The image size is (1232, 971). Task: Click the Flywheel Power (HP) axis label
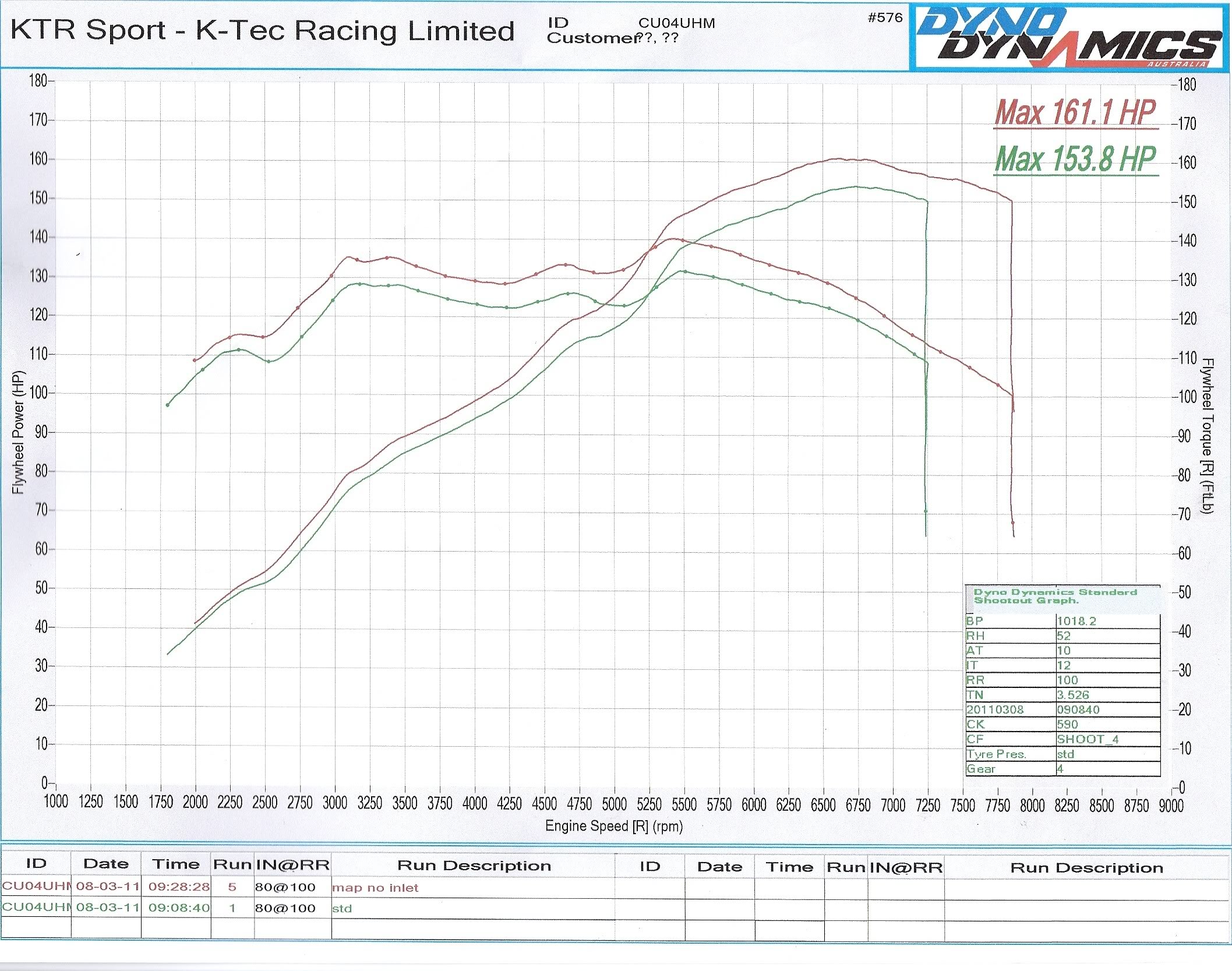tap(19, 432)
